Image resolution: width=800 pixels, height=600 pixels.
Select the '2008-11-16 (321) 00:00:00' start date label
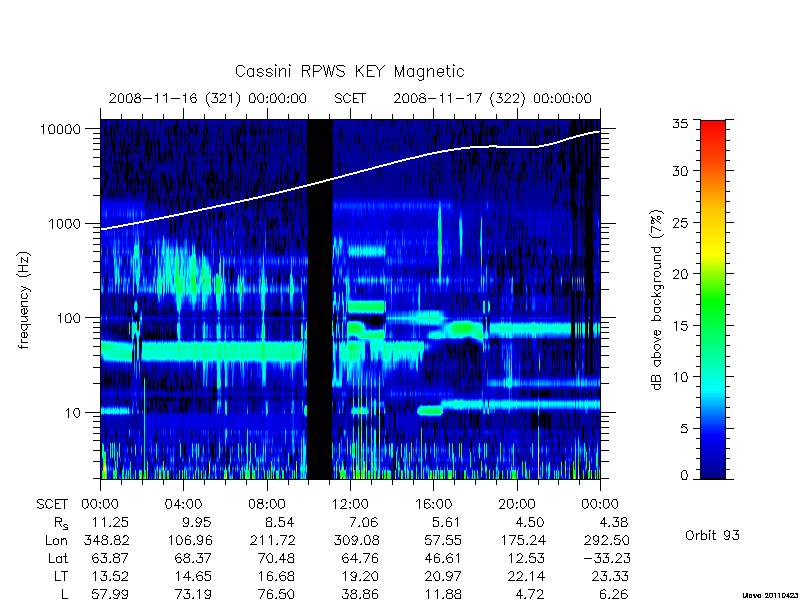[x=208, y=98]
